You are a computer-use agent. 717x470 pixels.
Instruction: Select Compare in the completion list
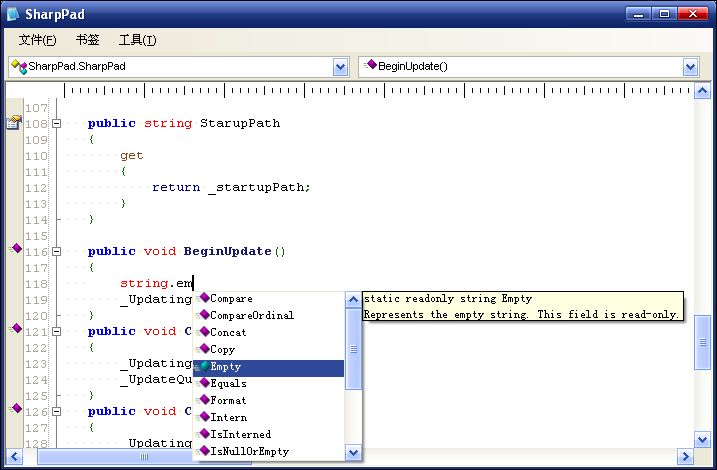pyautogui.click(x=268, y=299)
